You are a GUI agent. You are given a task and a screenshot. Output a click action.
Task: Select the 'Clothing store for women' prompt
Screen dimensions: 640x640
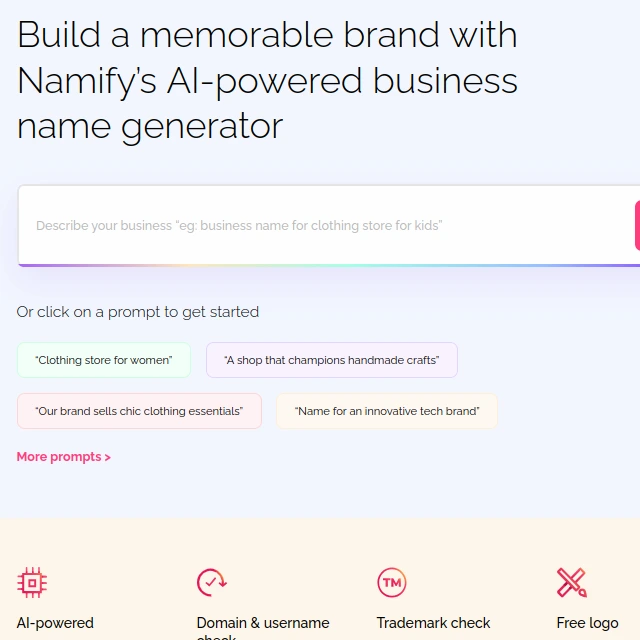coord(104,360)
